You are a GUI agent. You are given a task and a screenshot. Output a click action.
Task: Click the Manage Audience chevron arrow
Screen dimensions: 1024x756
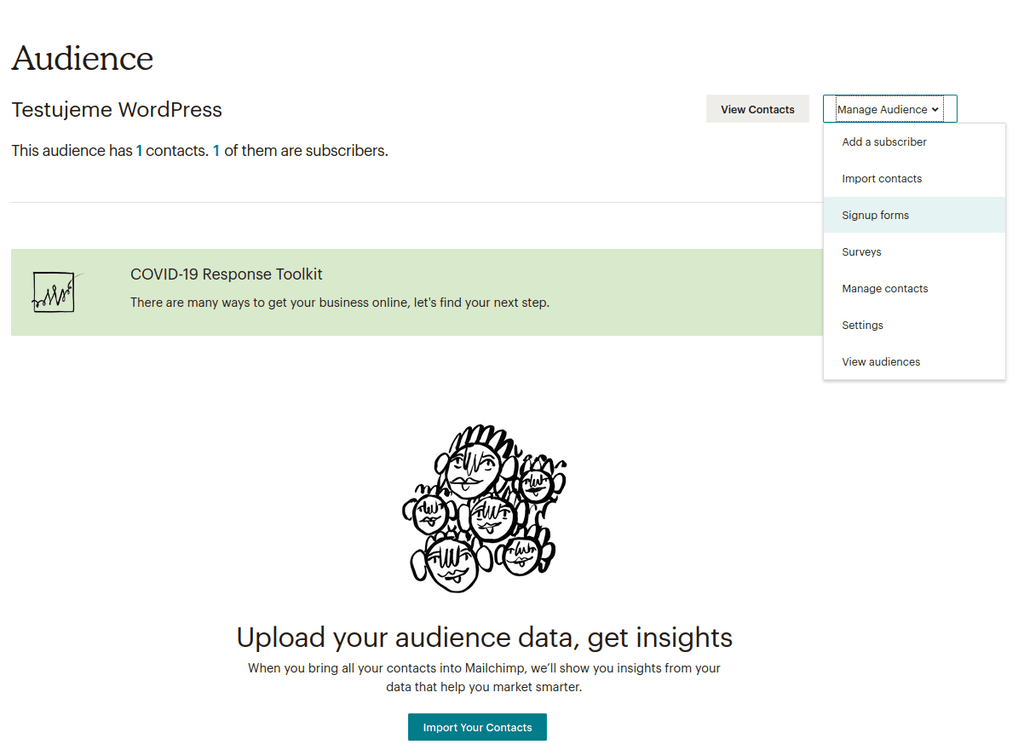(x=935, y=110)
